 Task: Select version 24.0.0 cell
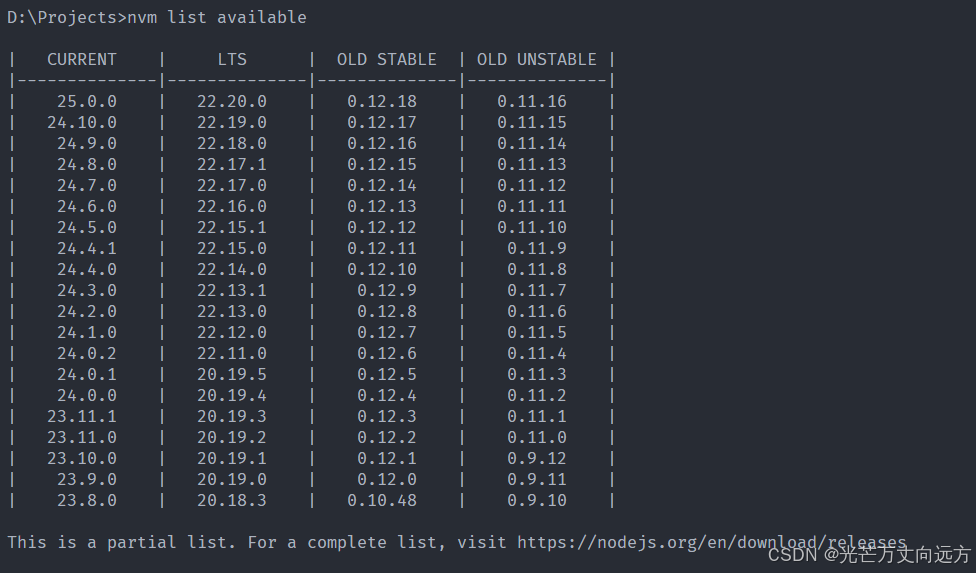pyautogui.click(x=87, y=396)
